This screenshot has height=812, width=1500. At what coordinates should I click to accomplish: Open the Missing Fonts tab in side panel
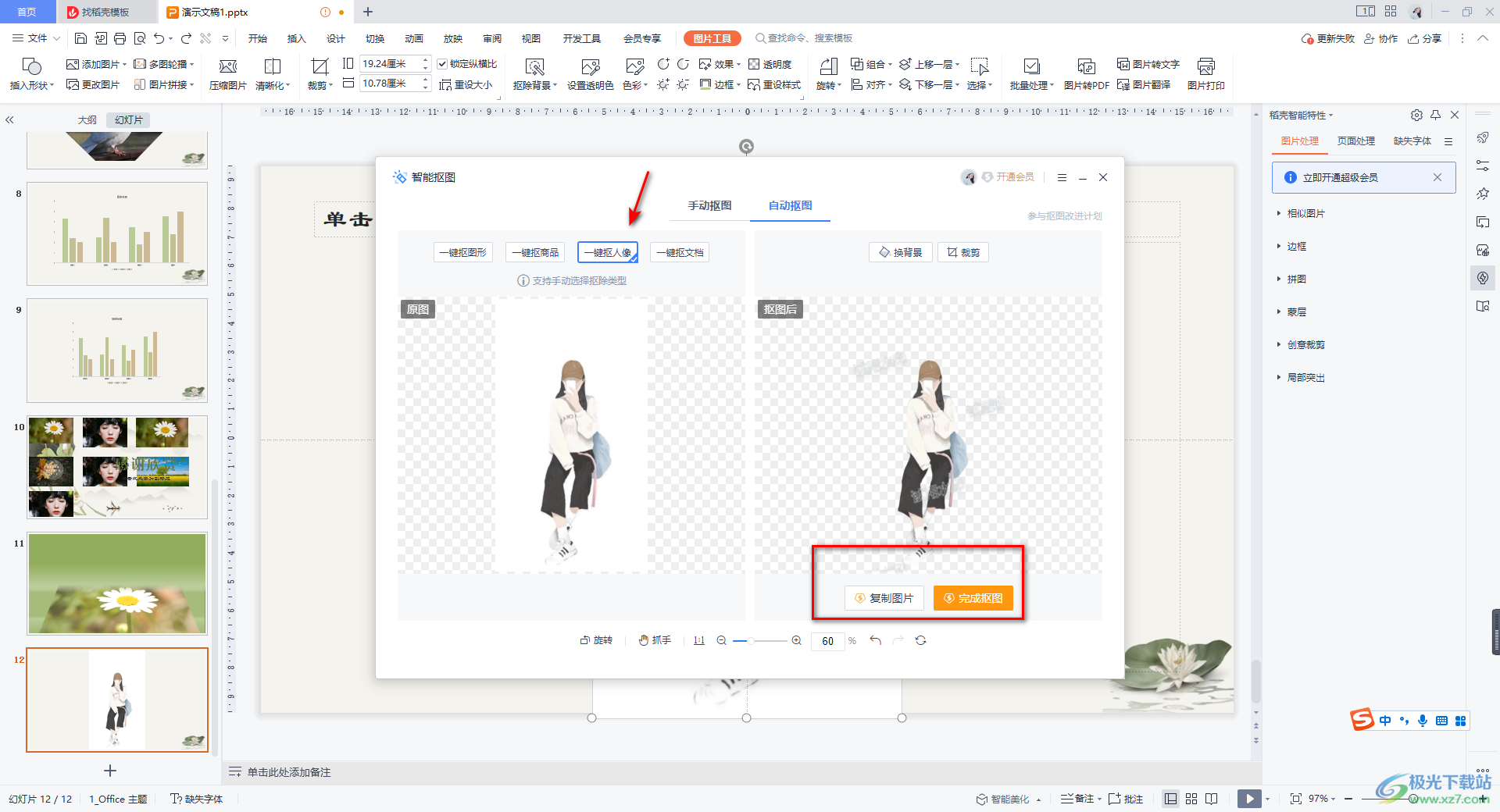(x=1412, y=141)
